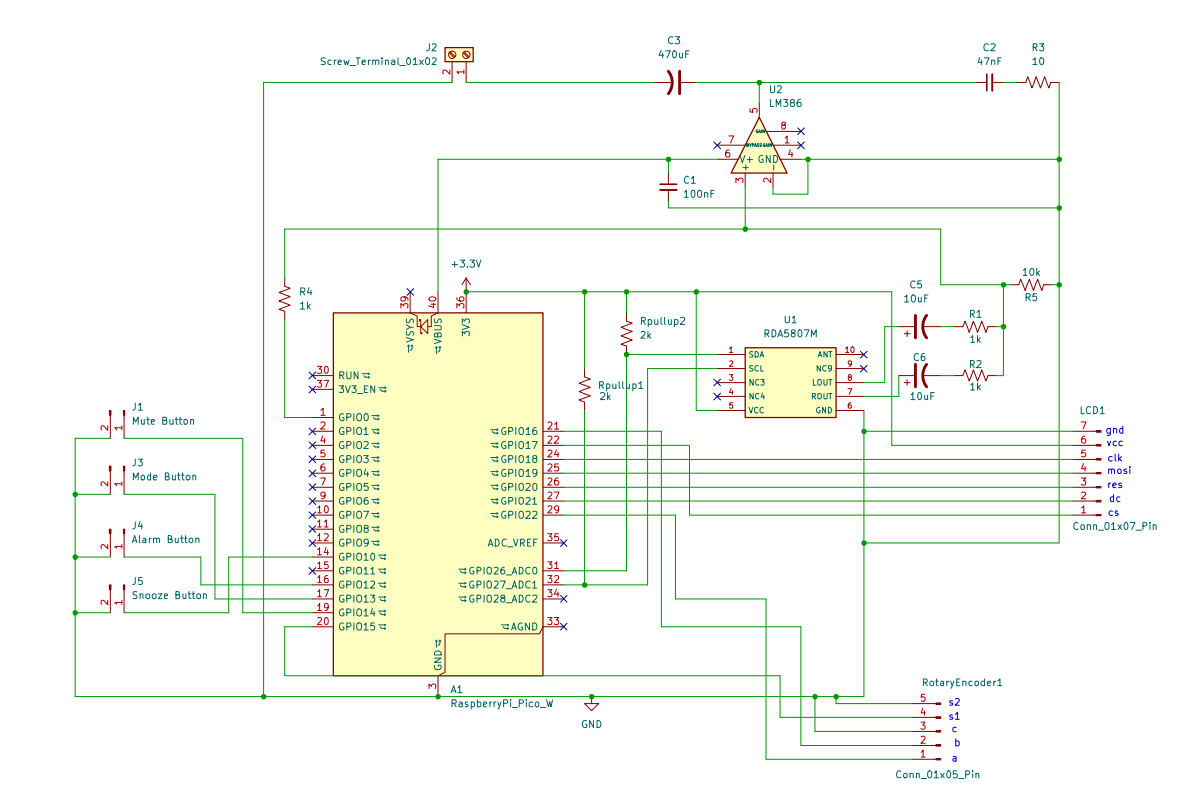Click the C3 470uF capacitor symbol

coord(674,83)
